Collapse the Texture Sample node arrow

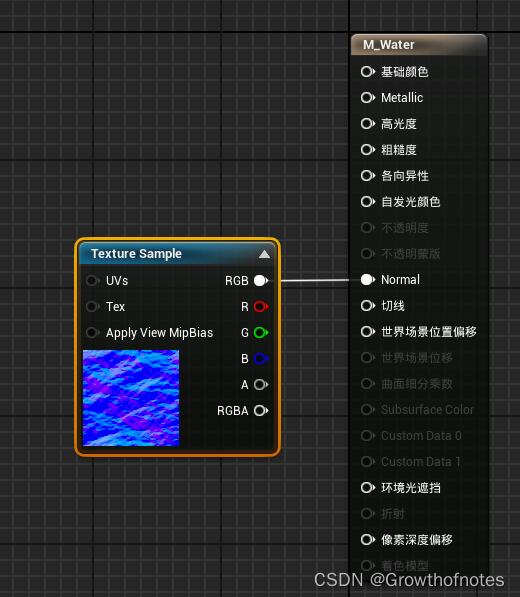tap(264, 254)
